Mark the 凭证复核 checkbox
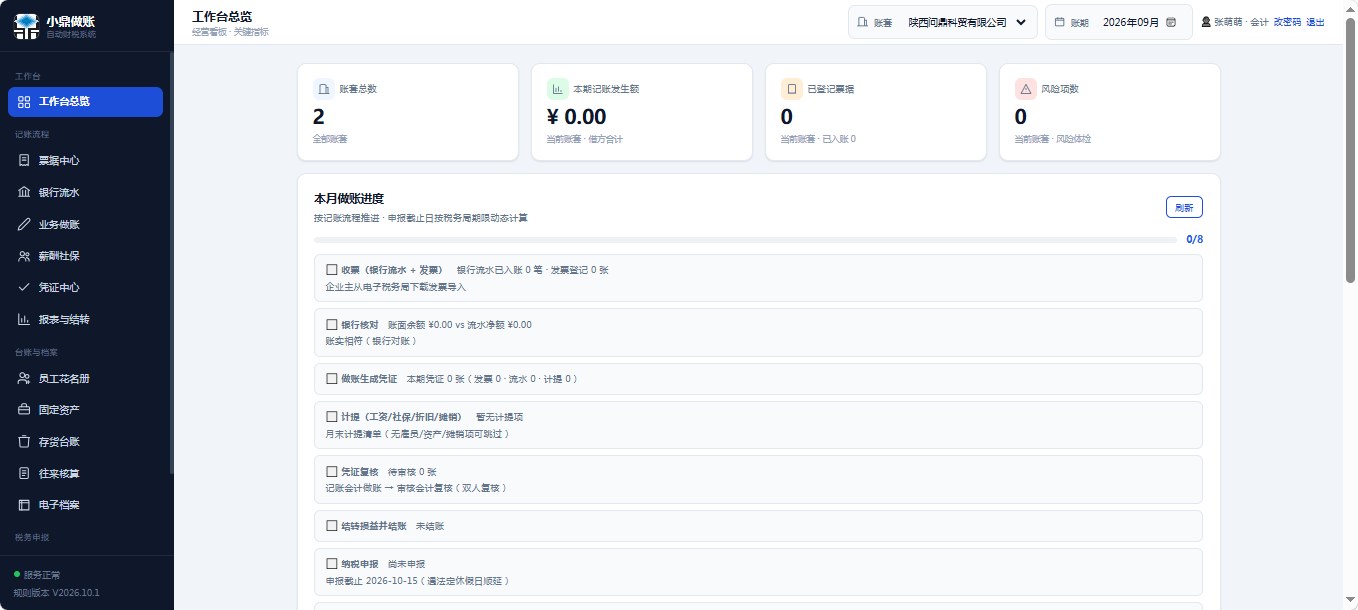This screenshot has height=610, width=1358. coord(332,471)
